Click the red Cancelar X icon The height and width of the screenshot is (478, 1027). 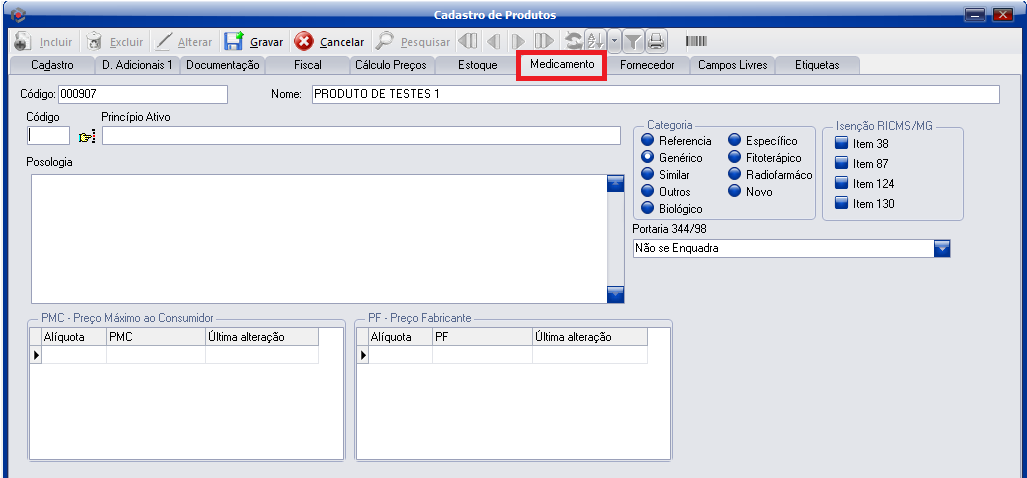coord(303,42)
